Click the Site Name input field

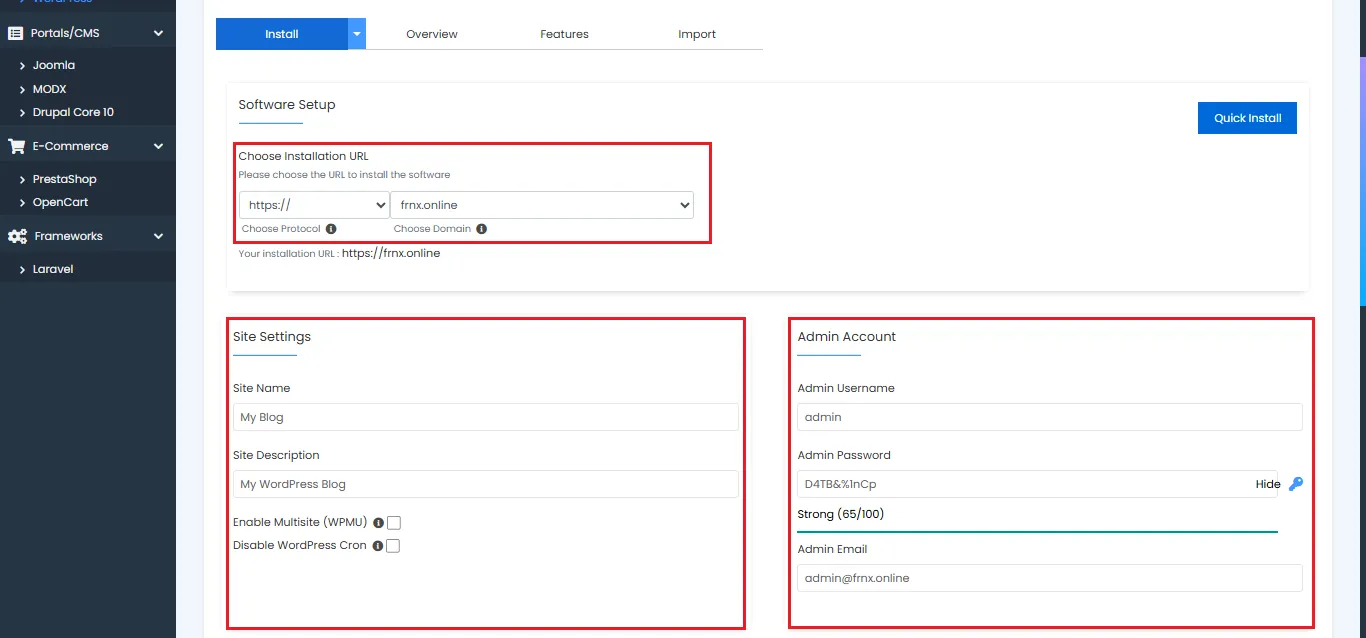[486, 417]
